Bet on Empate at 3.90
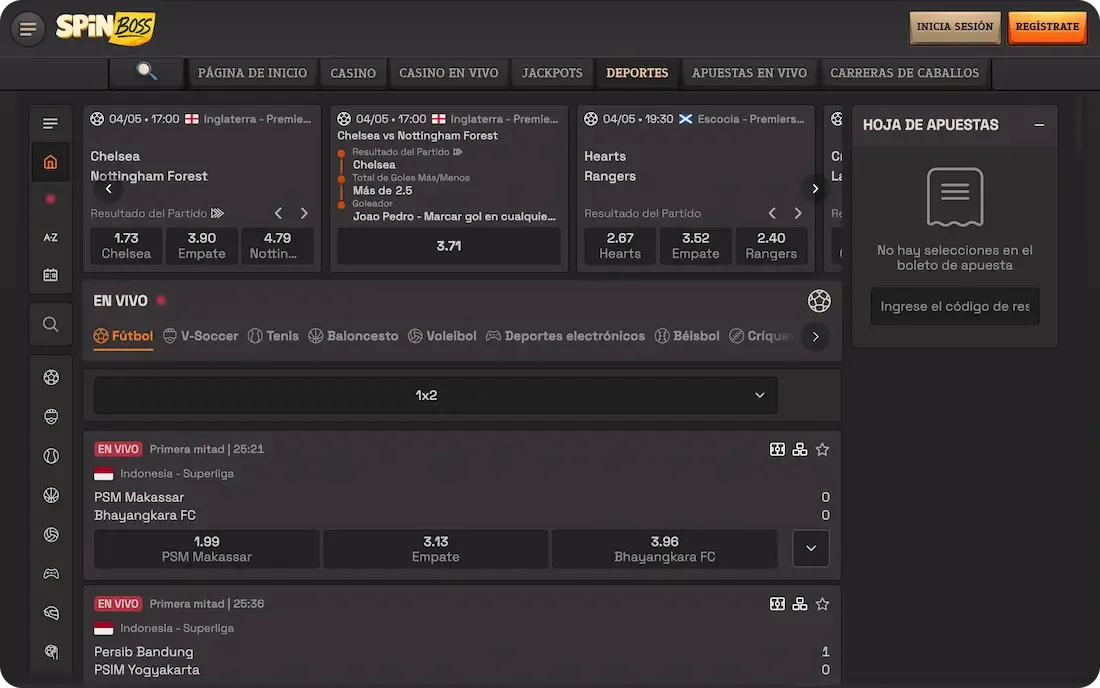This screenshot has width=1100, height=688. pos(202,246)
